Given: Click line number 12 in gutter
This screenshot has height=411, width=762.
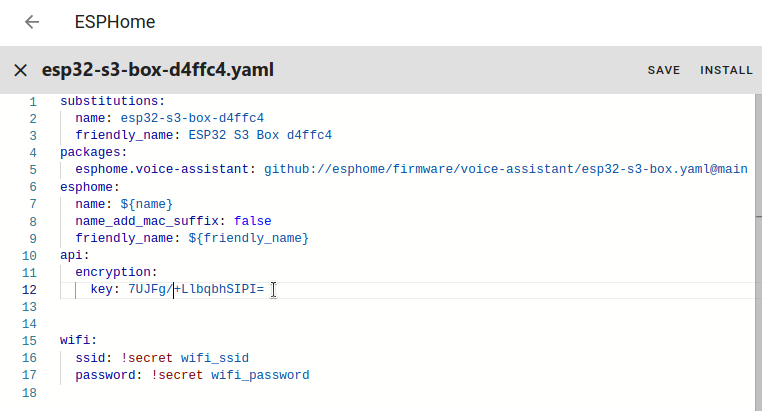Looking at the screenshot, I should click(30, 290).
